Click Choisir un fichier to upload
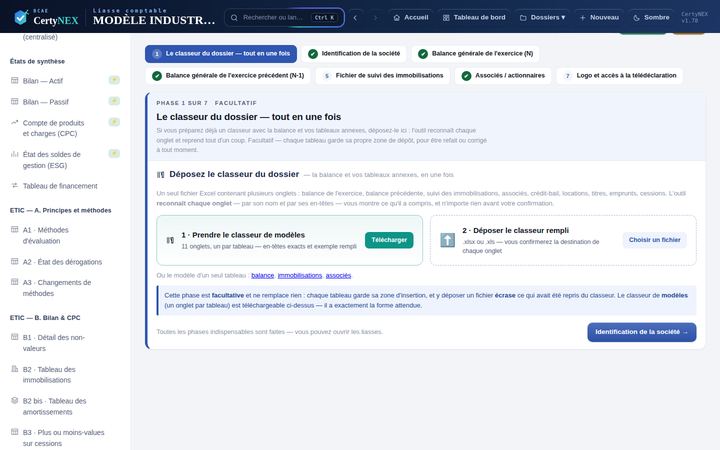 coord(654,240)
